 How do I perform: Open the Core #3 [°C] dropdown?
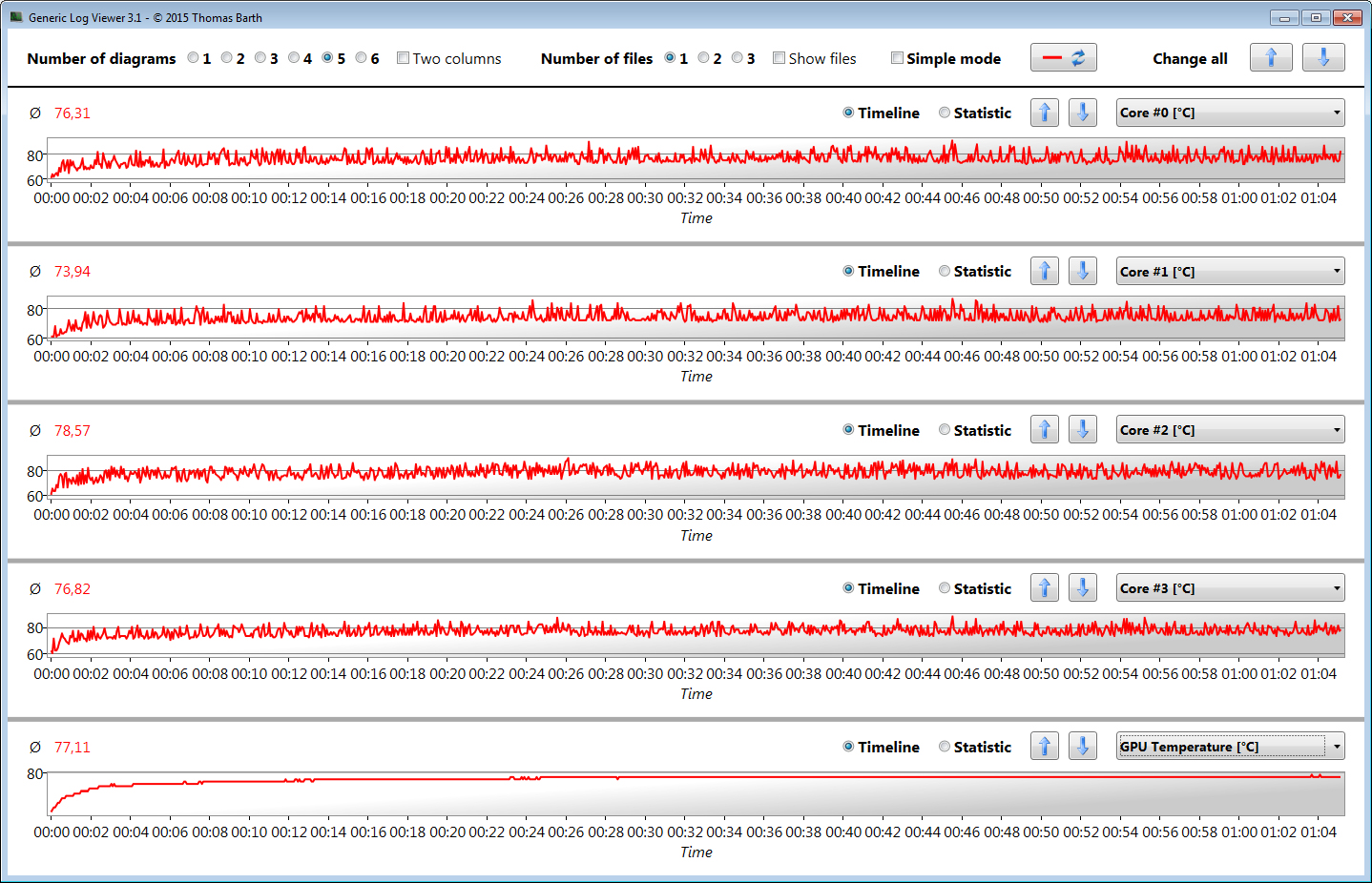point(1231,588)
